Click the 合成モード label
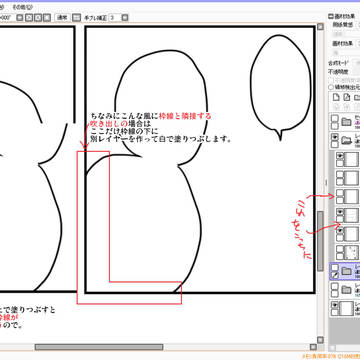Image resolution: width=360 pixels, height=360 pixels. point(338,63)
